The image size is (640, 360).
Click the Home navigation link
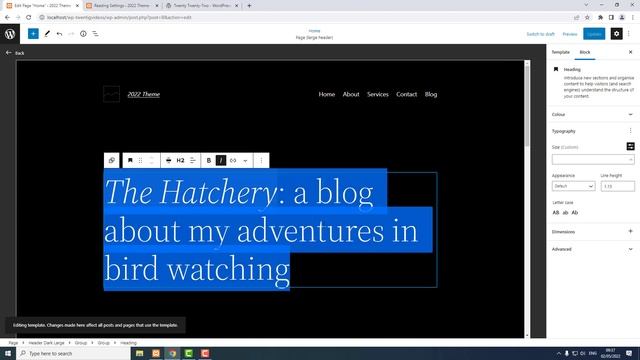tap(327, 94)
